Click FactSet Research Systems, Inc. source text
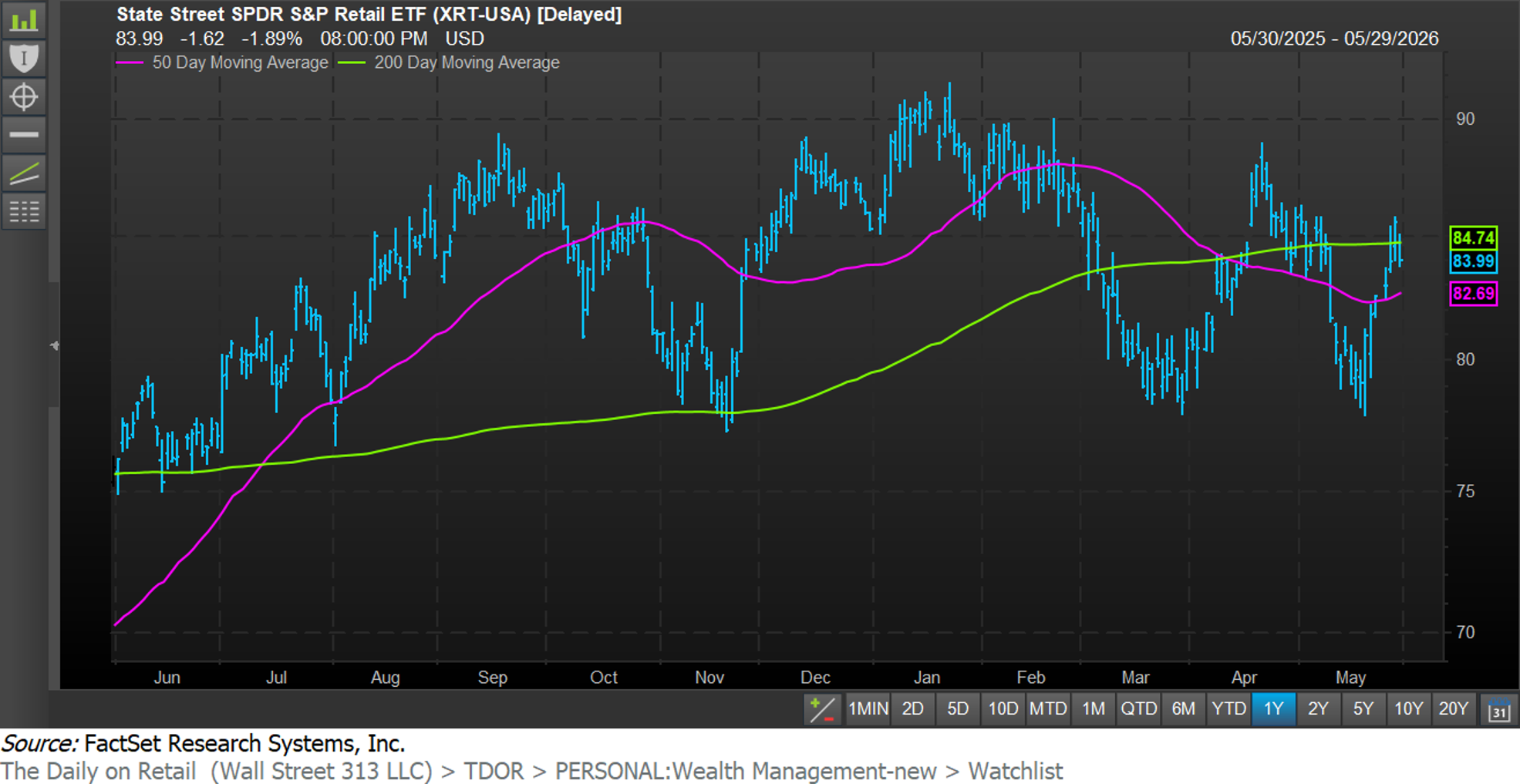This screenshot has width=1520, height=784. [244, 743]
